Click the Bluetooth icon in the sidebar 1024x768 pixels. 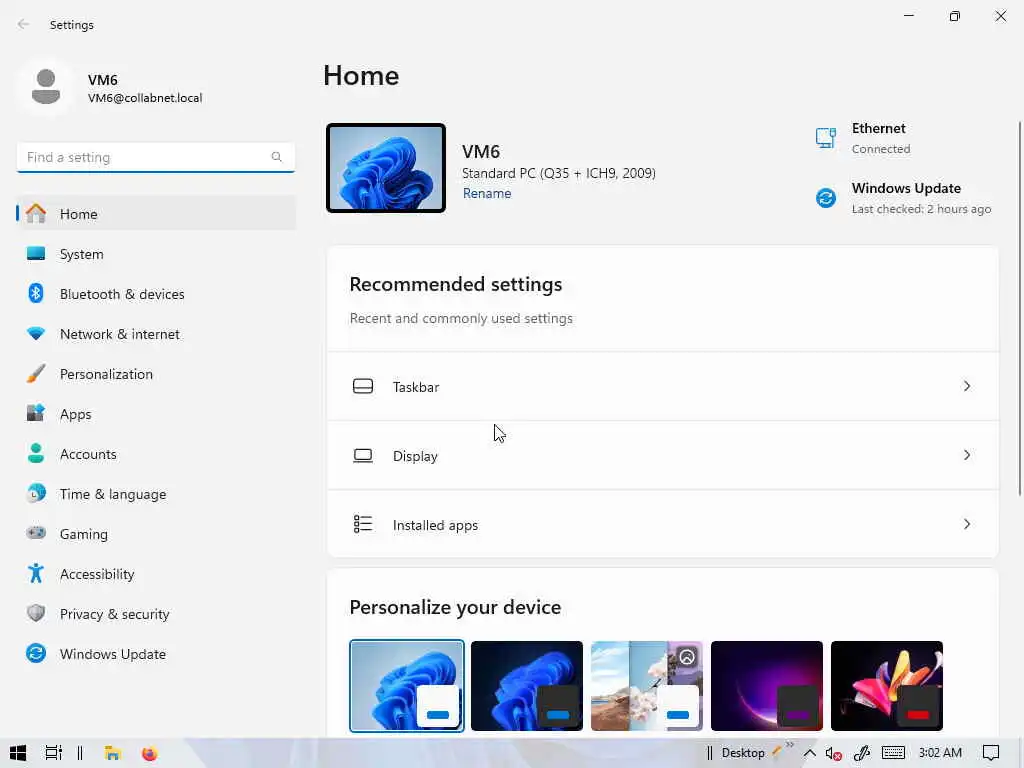coord(36,293)
